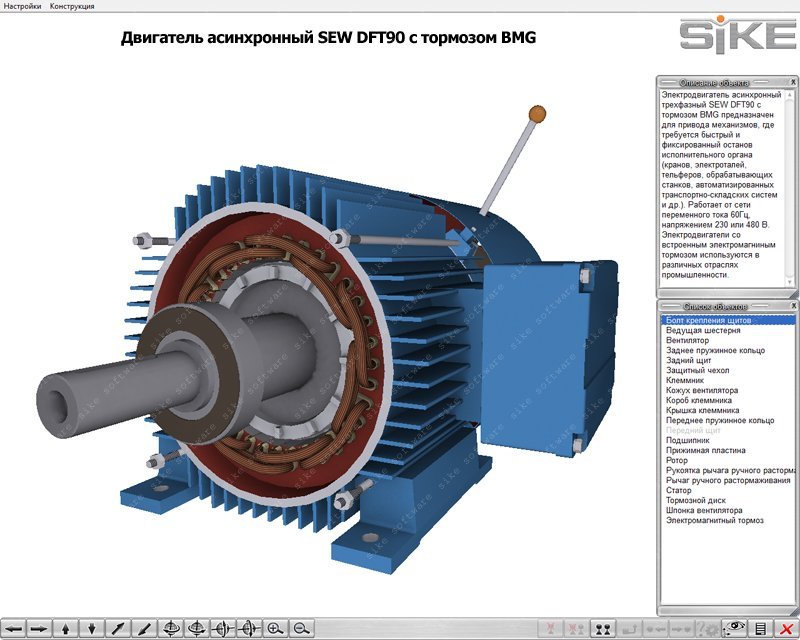The image size is (800, 640).
Task: Click the zoom in magnifier icon
Action: (274, 629)
